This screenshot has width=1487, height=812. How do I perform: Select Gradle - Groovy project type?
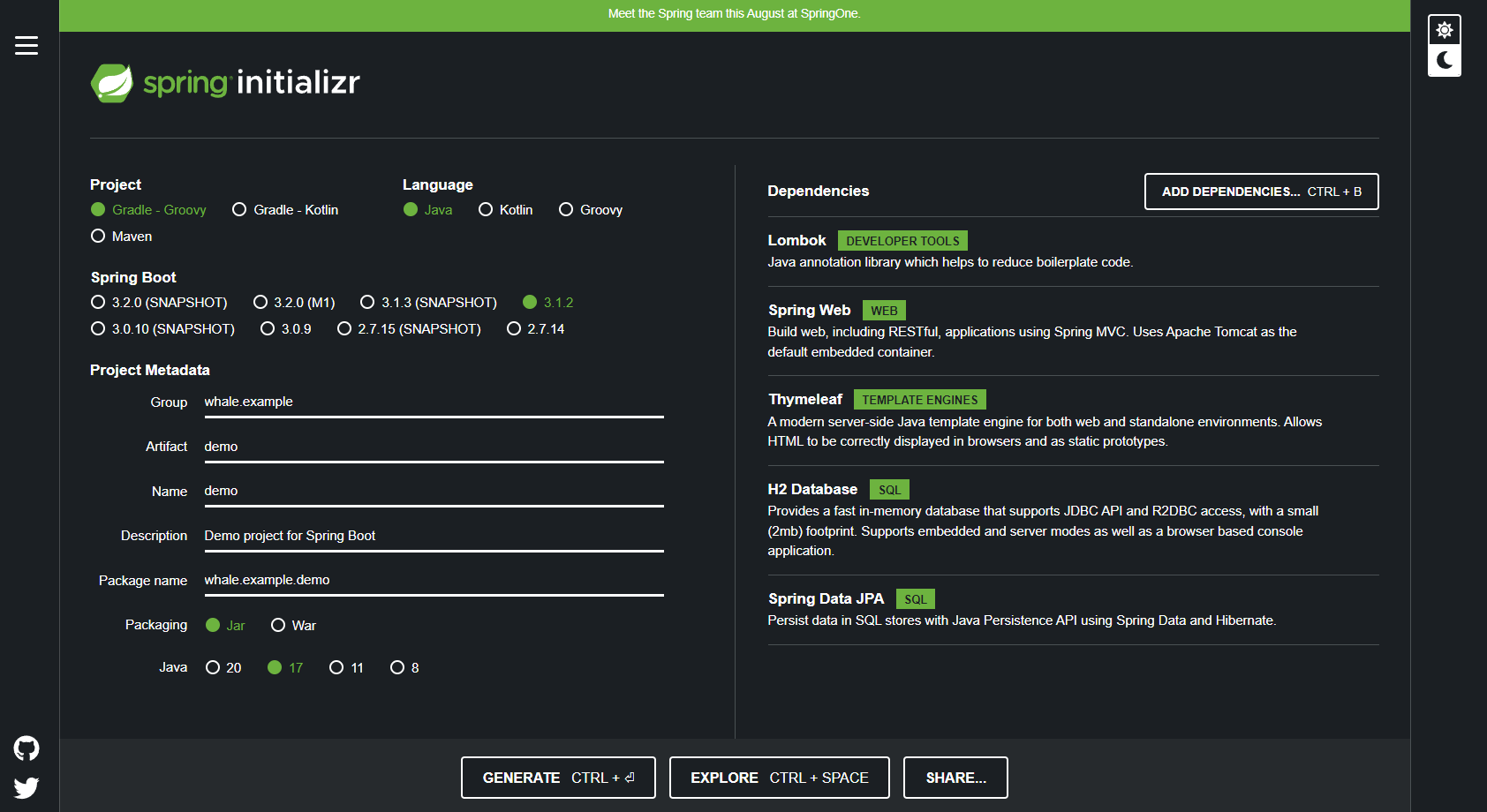pyautogui.click(x=148, y=210)
